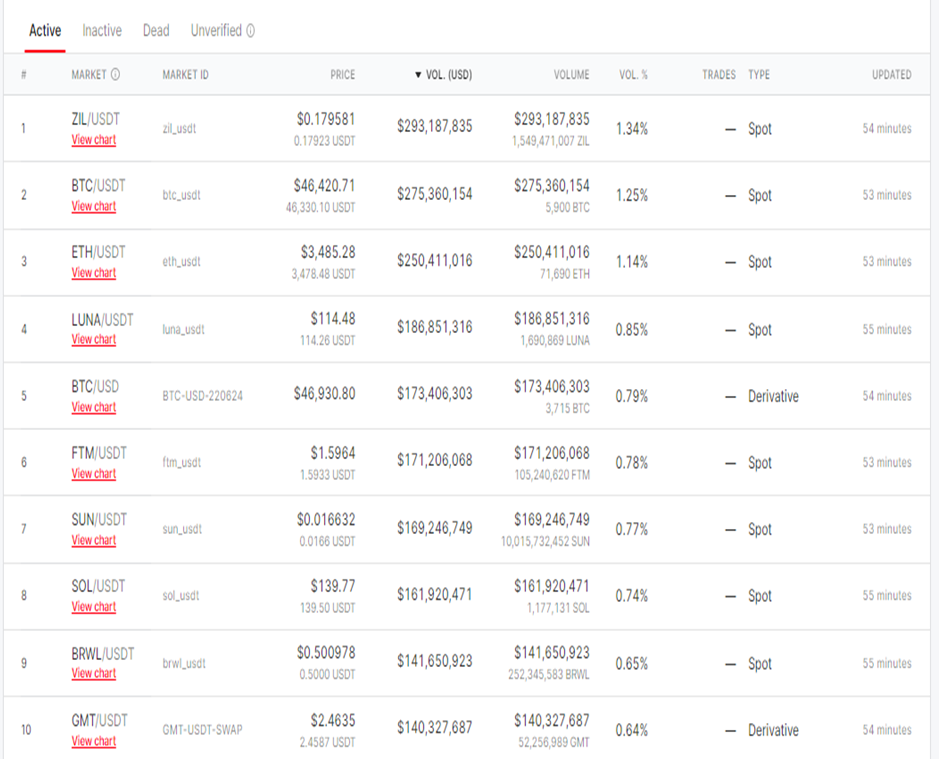Sort the table by PRICE column

pyautogui.click(x=342, y=75)
